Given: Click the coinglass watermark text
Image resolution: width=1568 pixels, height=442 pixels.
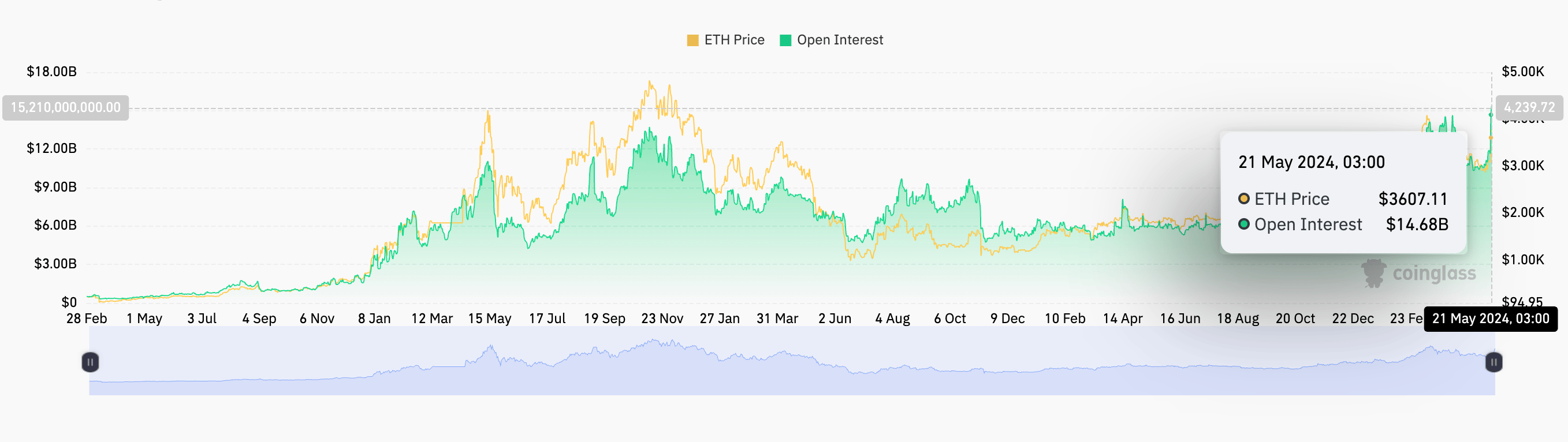Looking at the screenshot, I should (1434, 274).
